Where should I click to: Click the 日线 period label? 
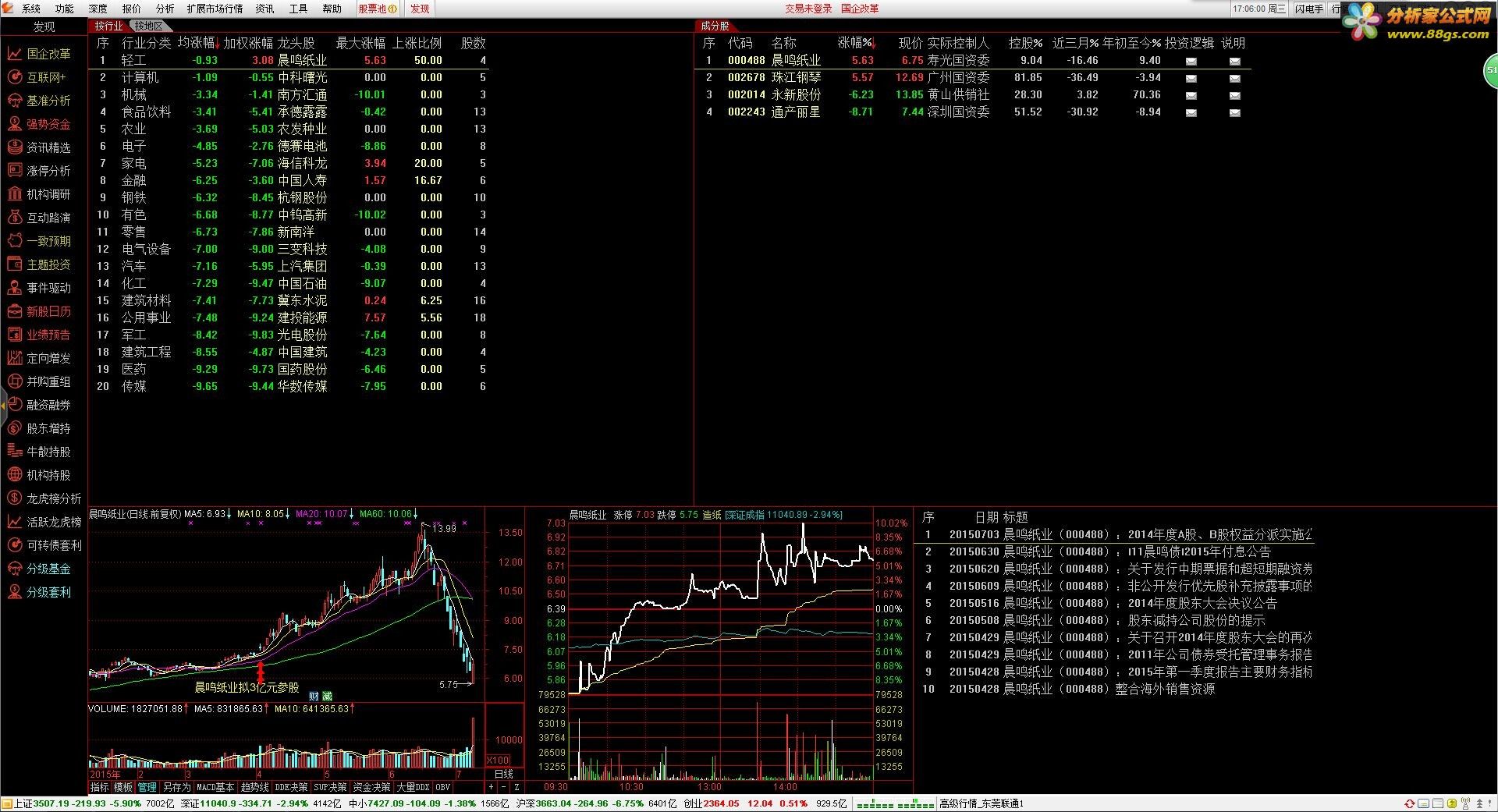pyautogui.click(x=504, y=774)
